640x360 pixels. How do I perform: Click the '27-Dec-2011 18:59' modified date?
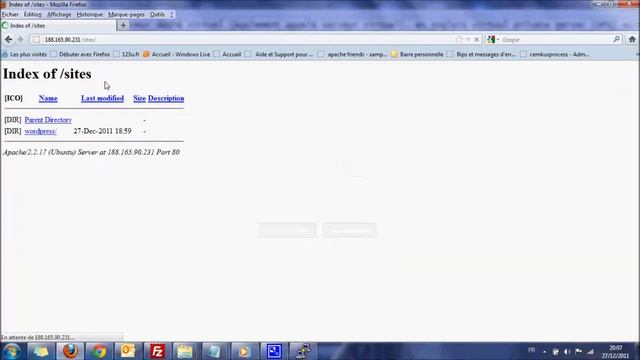(x=102, y=131)
